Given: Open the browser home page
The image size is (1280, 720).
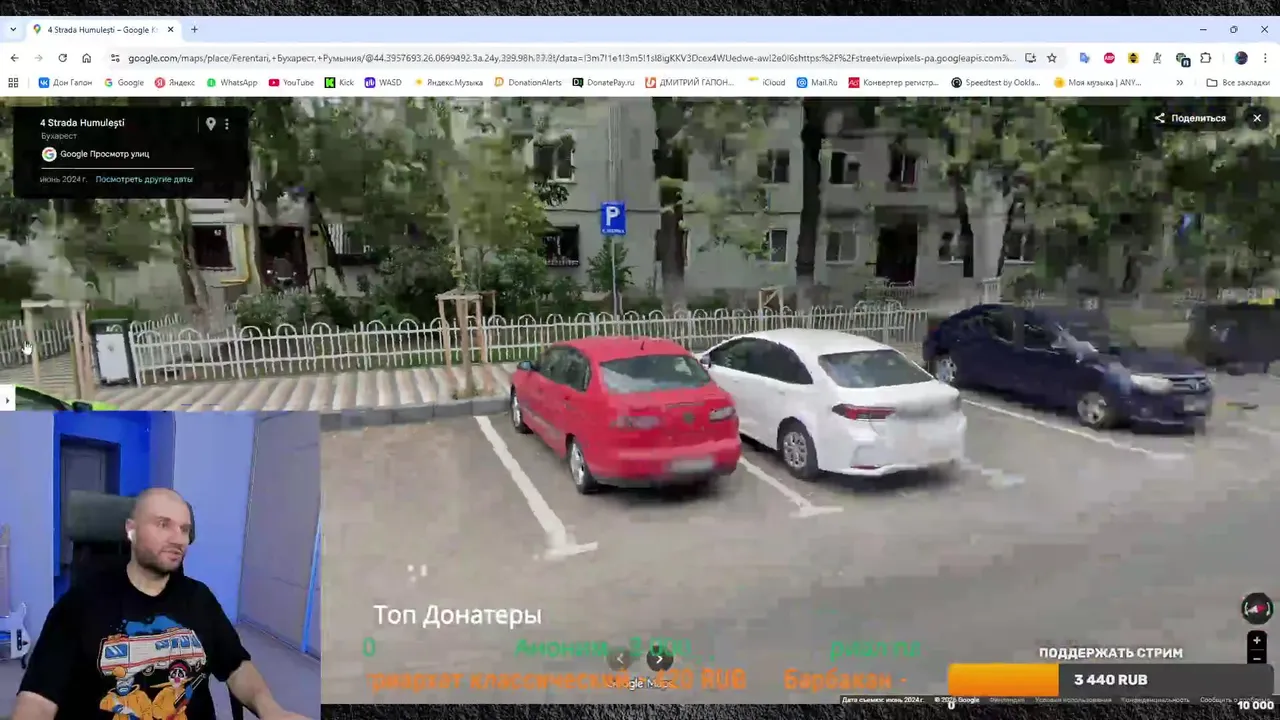Looking at the screenshot, I should point(86,58).
